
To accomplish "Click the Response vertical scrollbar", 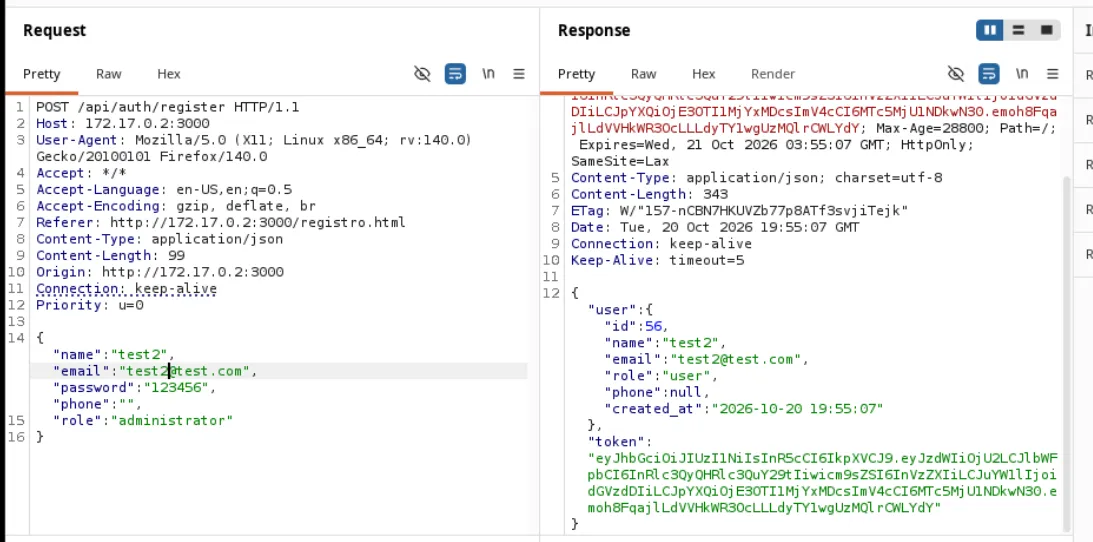I will 1067,355.
